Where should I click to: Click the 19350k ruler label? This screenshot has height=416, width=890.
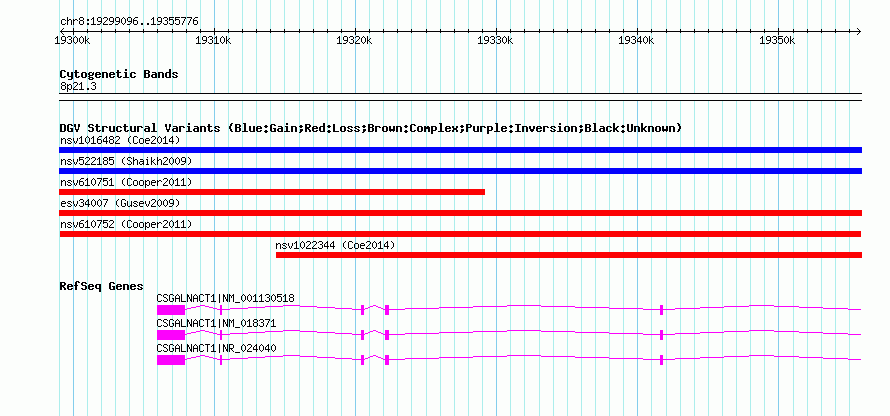tap(777, 40)
